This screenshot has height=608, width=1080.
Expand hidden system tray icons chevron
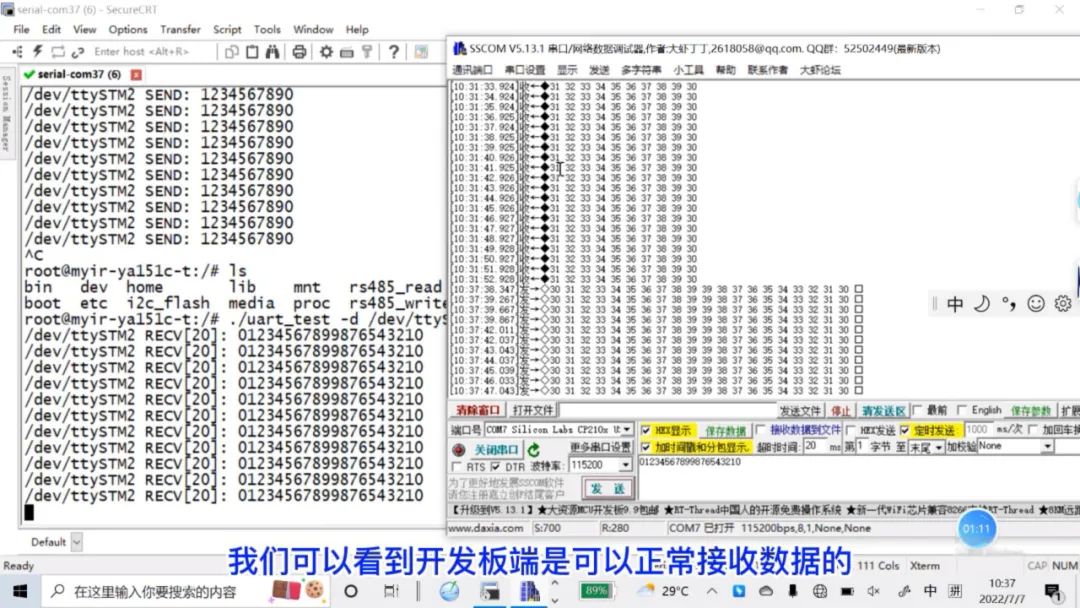point(712,591)
